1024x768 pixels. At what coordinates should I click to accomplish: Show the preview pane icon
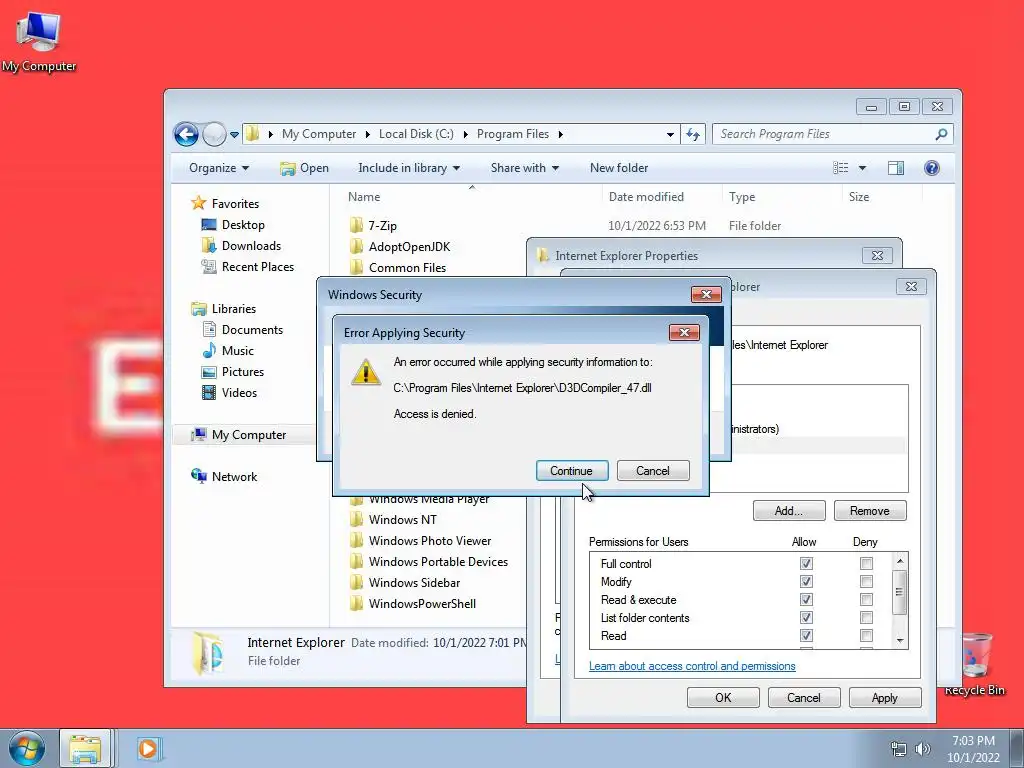[896, 168]
